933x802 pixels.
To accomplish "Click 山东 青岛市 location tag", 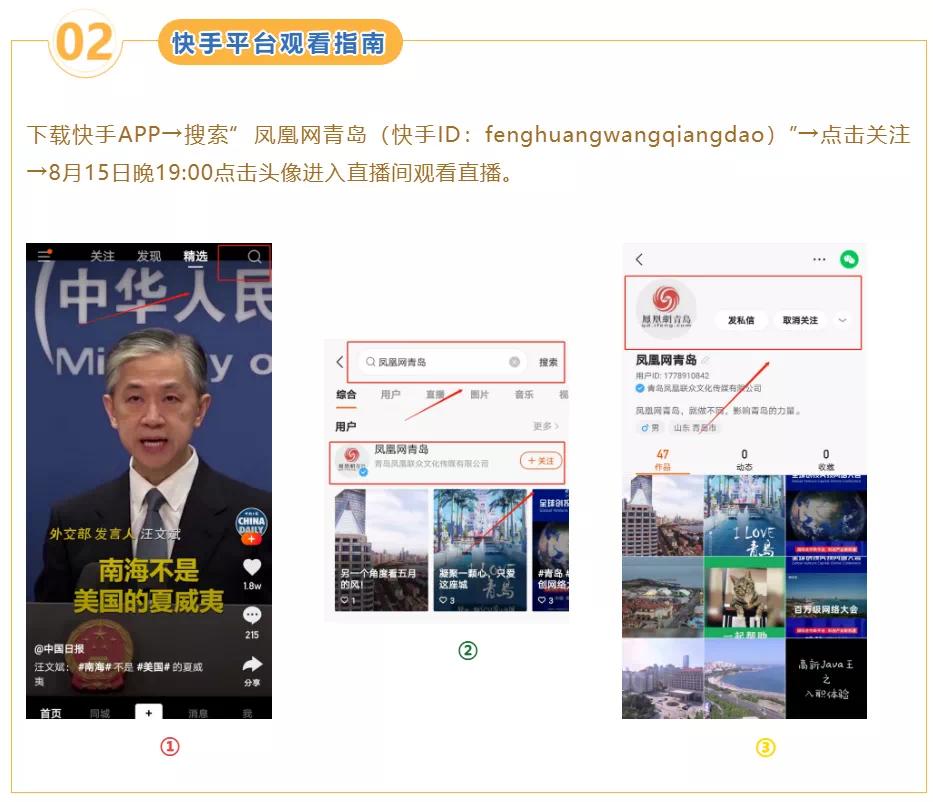I will (694, 427).
